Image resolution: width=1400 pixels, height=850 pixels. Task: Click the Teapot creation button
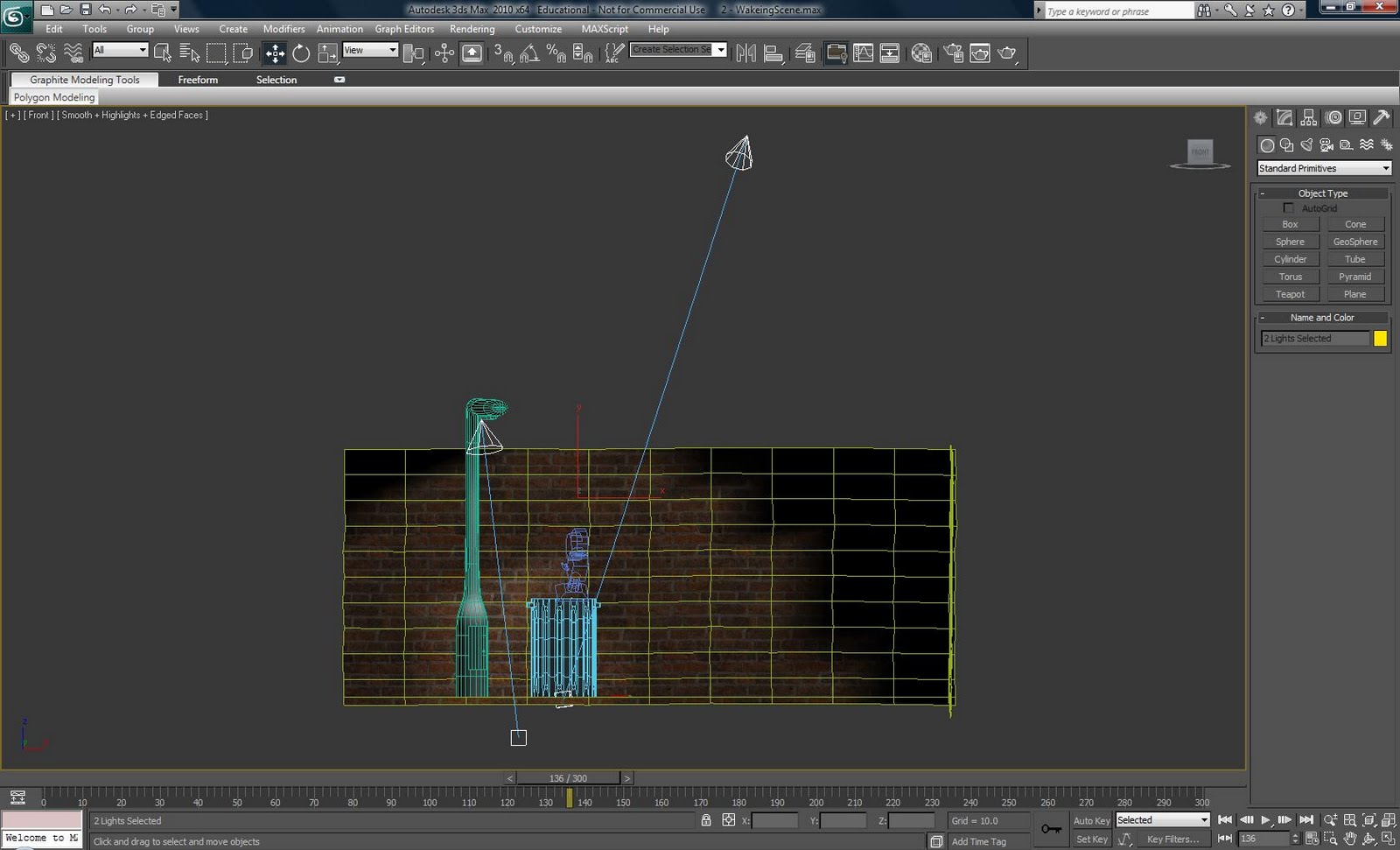tap(1291, 293)
